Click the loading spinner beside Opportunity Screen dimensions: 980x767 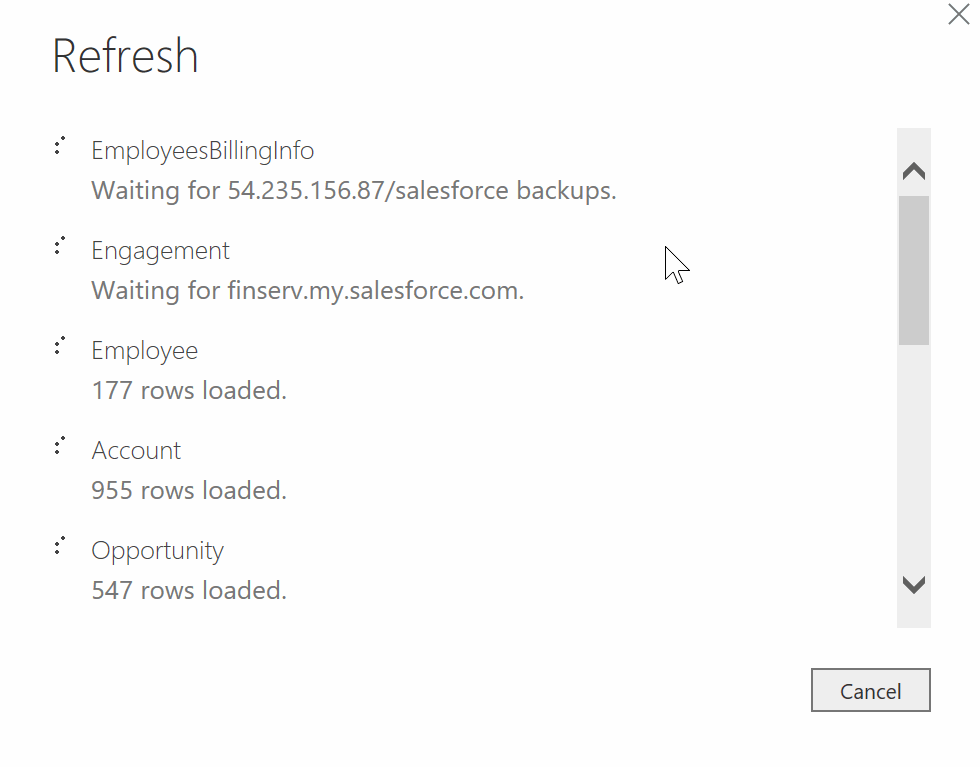point(59,547)
